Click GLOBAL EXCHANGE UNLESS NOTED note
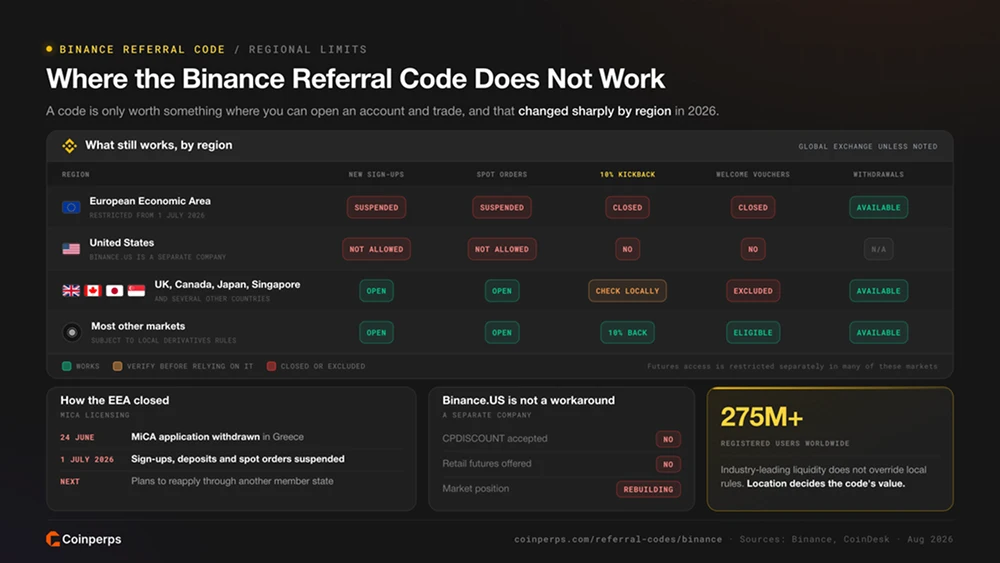This screenshot has width=1000, height=563. (x=868, y=147)
